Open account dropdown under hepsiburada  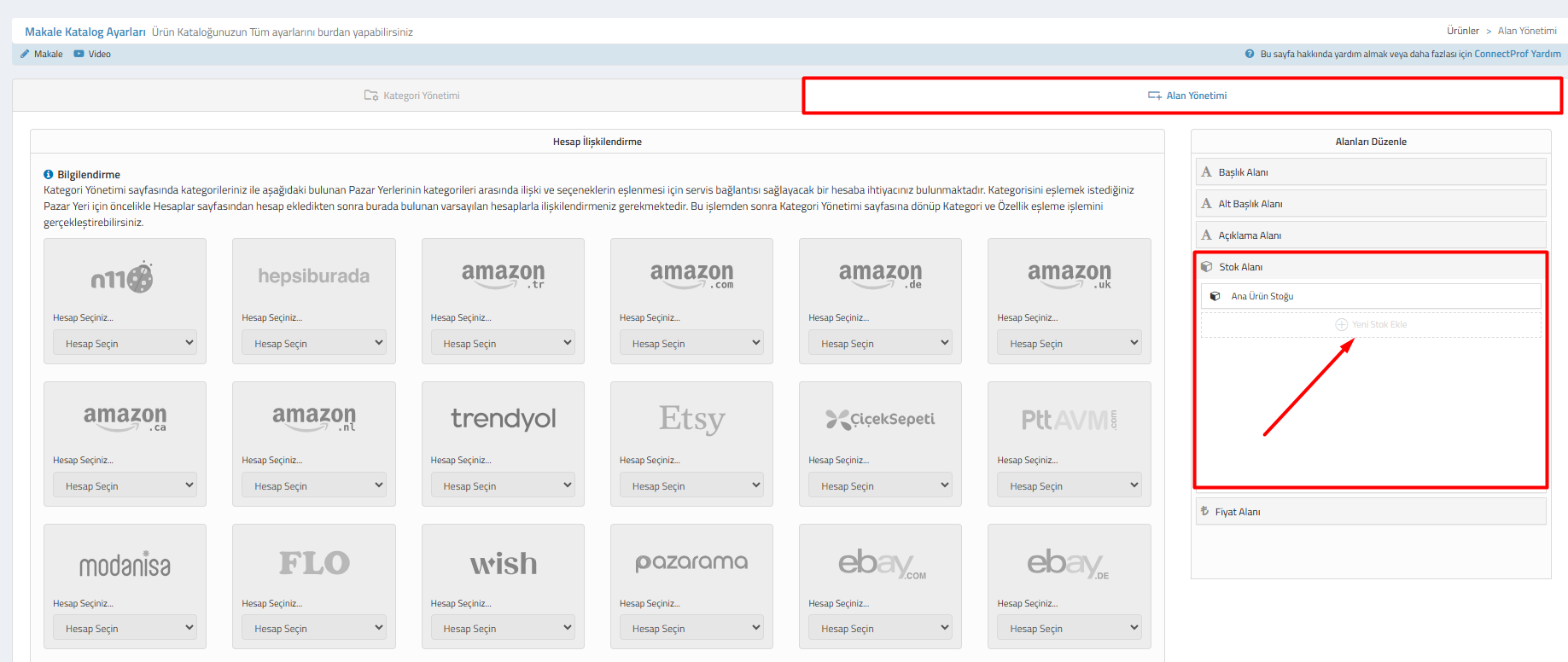313,343
